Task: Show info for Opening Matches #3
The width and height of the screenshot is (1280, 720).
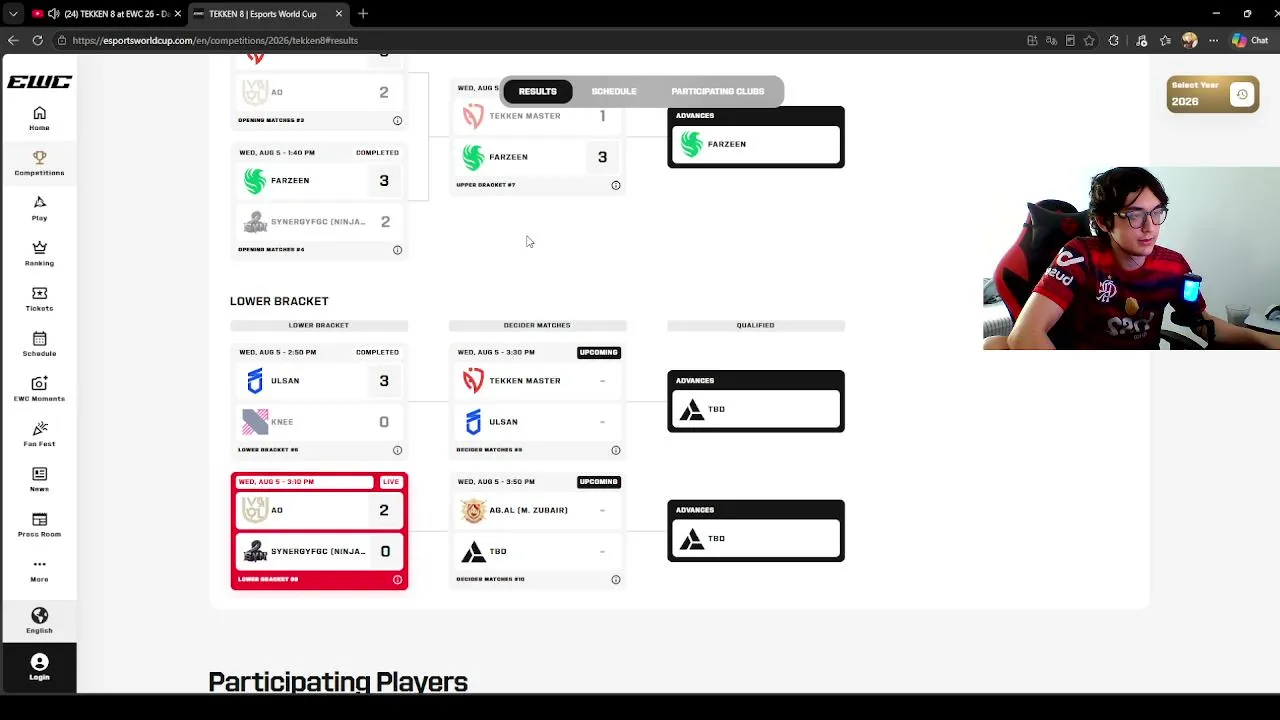Action: [x=397, y=121]
